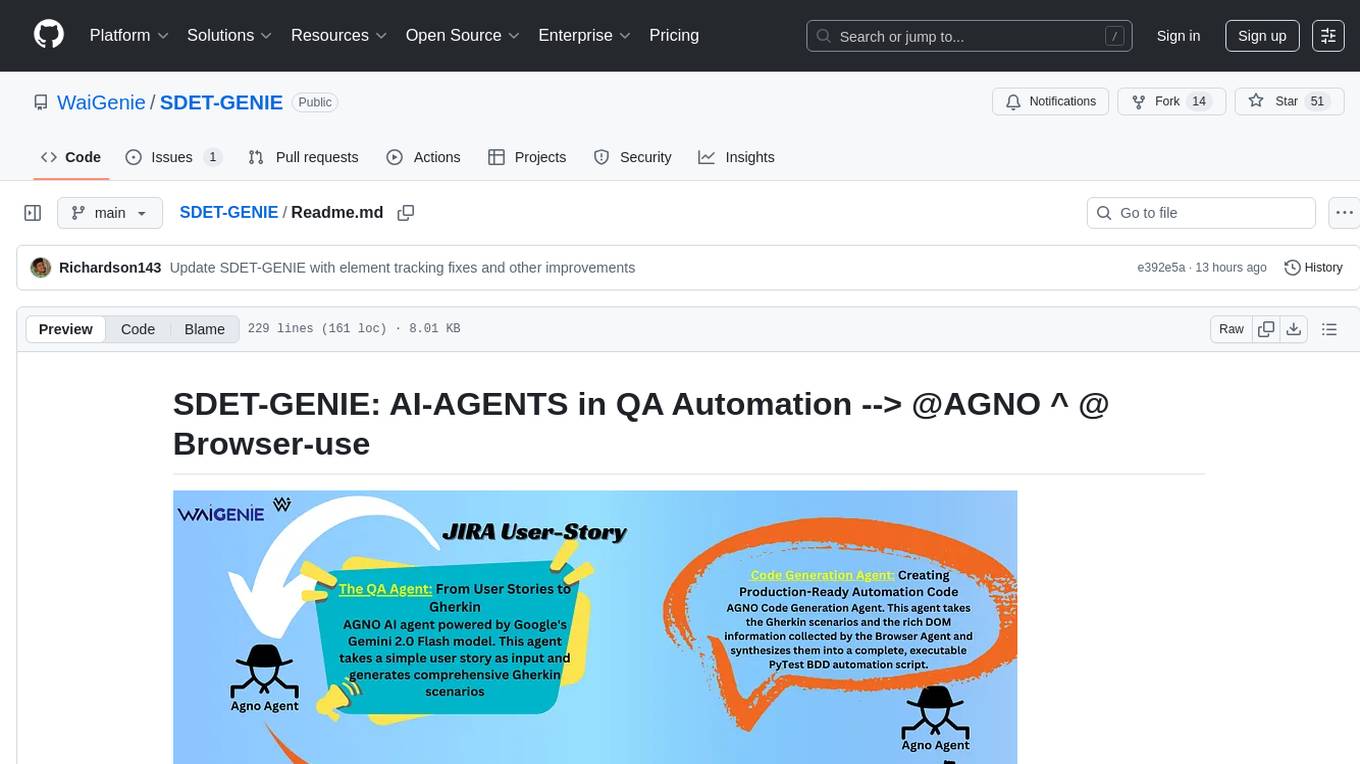
Task: Switch to the Projects tab
Action: tap(527, 157)
